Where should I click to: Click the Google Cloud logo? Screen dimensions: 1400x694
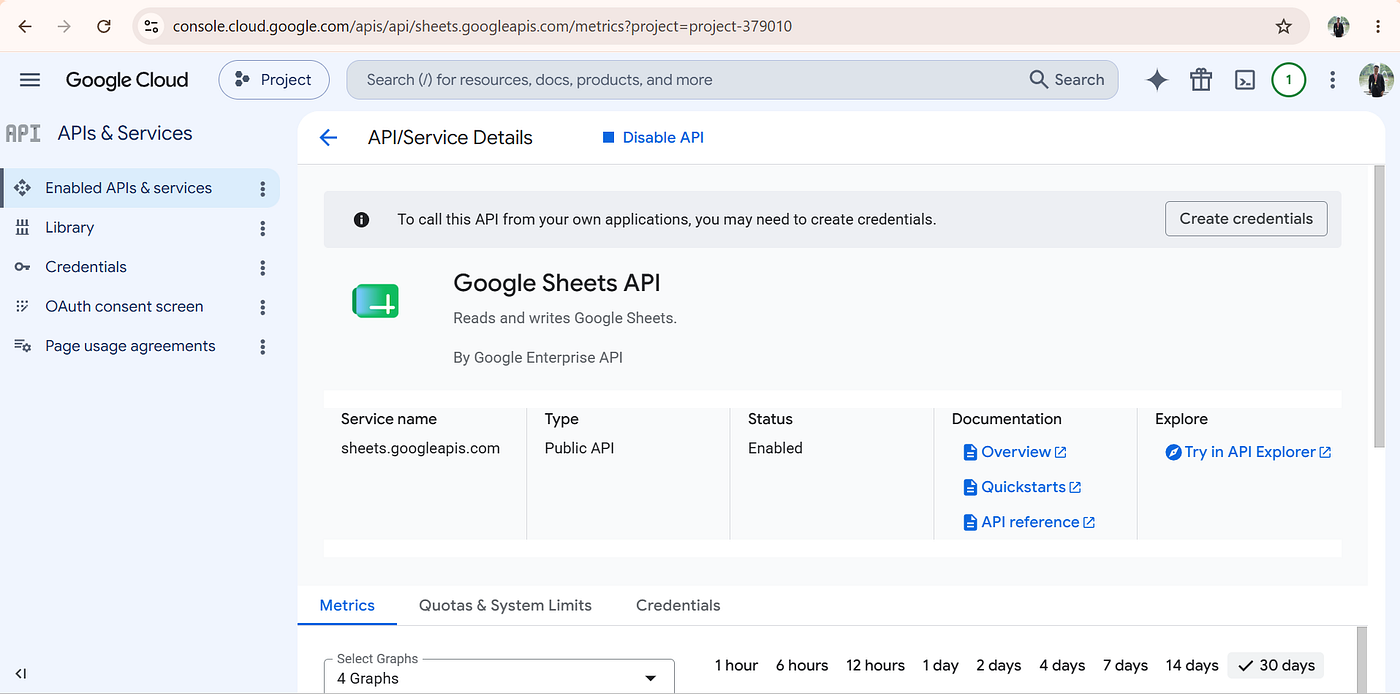click(x=127, y=80)
